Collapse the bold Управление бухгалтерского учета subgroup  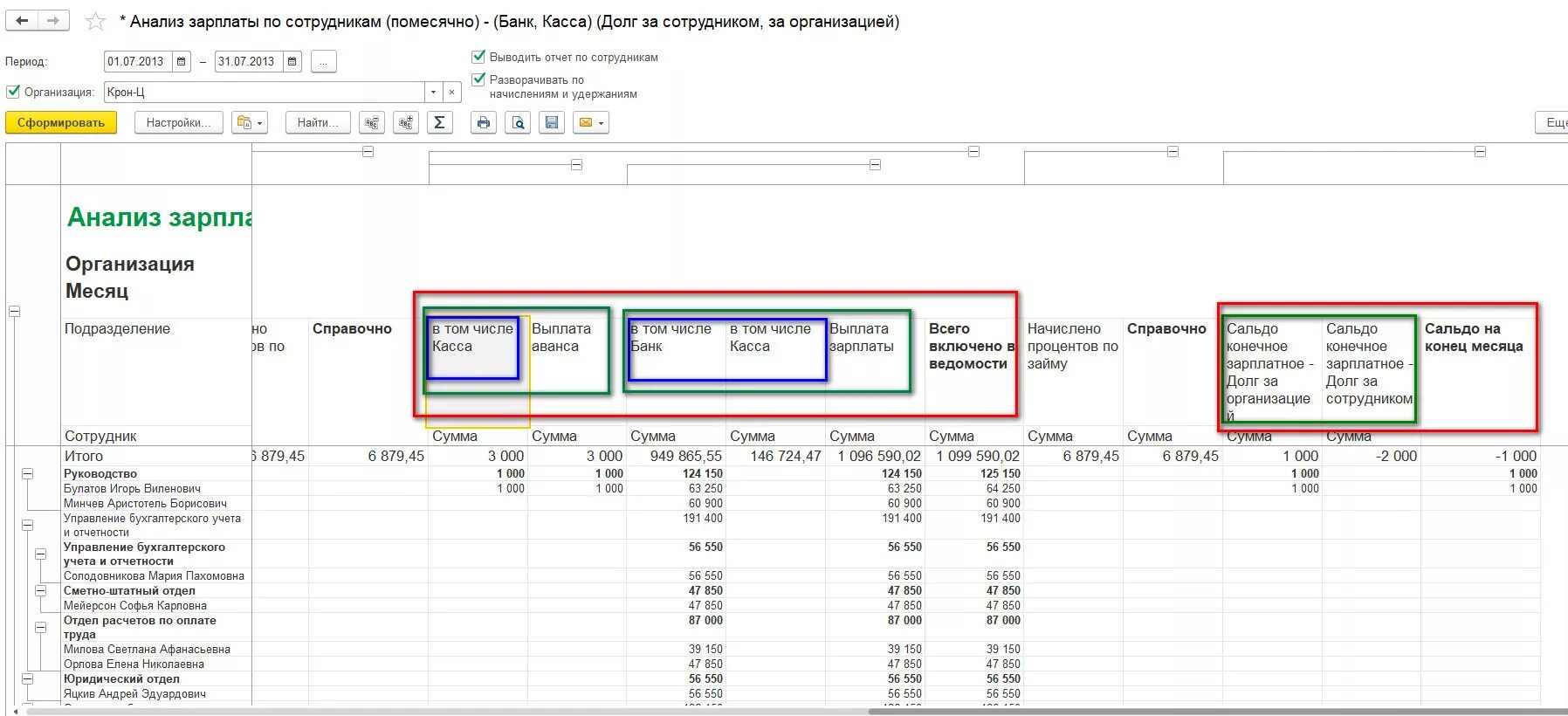[40, 554]
